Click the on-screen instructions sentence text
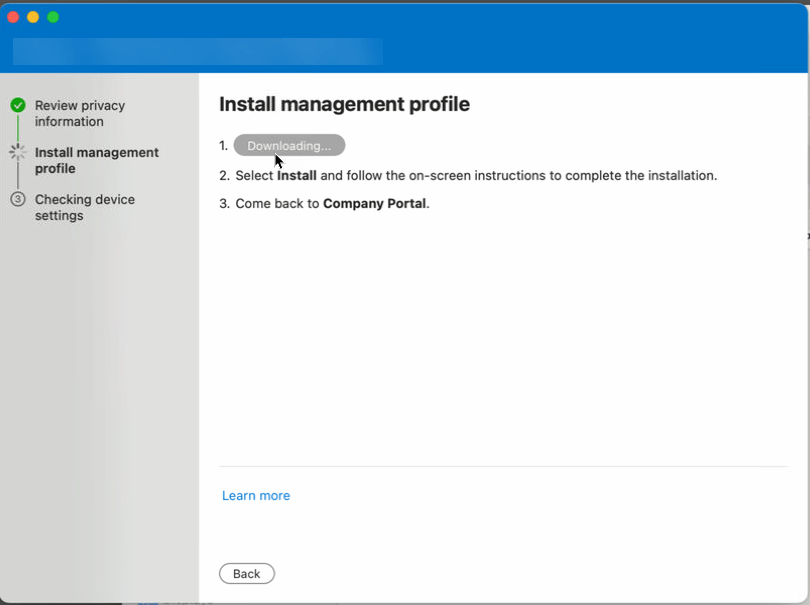The width and height of the screenshot is (810, 605). click(476, 176)
